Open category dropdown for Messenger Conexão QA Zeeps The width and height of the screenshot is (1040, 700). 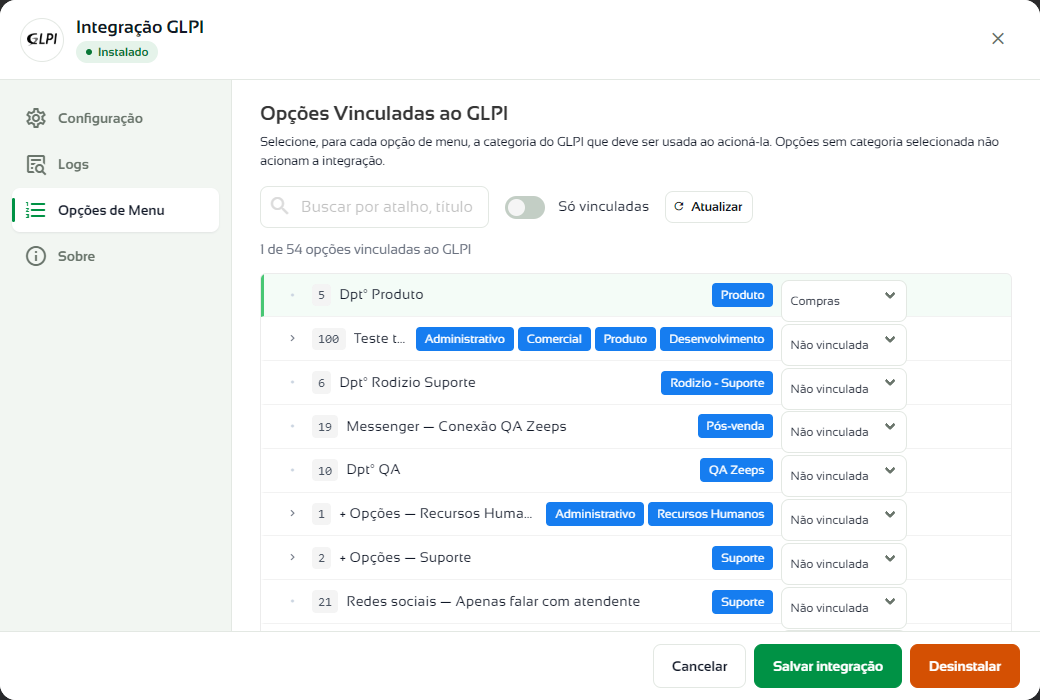[843, 432]
